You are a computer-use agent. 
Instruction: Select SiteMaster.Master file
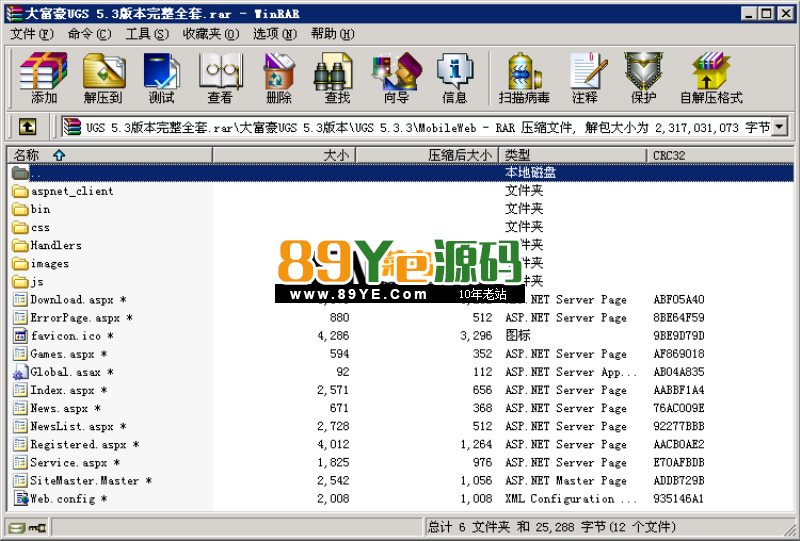point(82,481)
